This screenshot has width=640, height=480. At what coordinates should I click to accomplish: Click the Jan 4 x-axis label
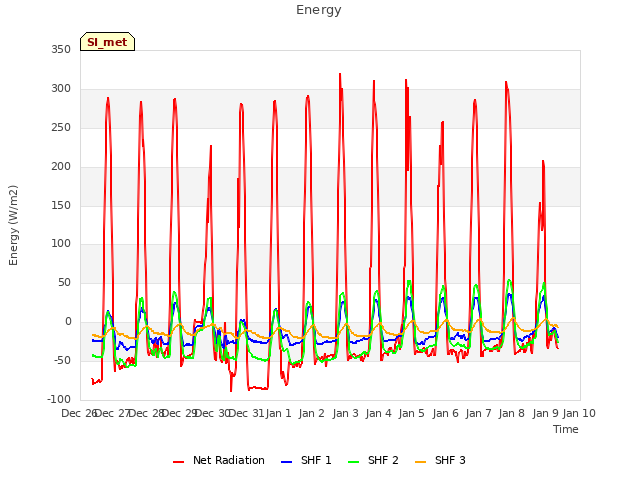[x=378, y=413]
